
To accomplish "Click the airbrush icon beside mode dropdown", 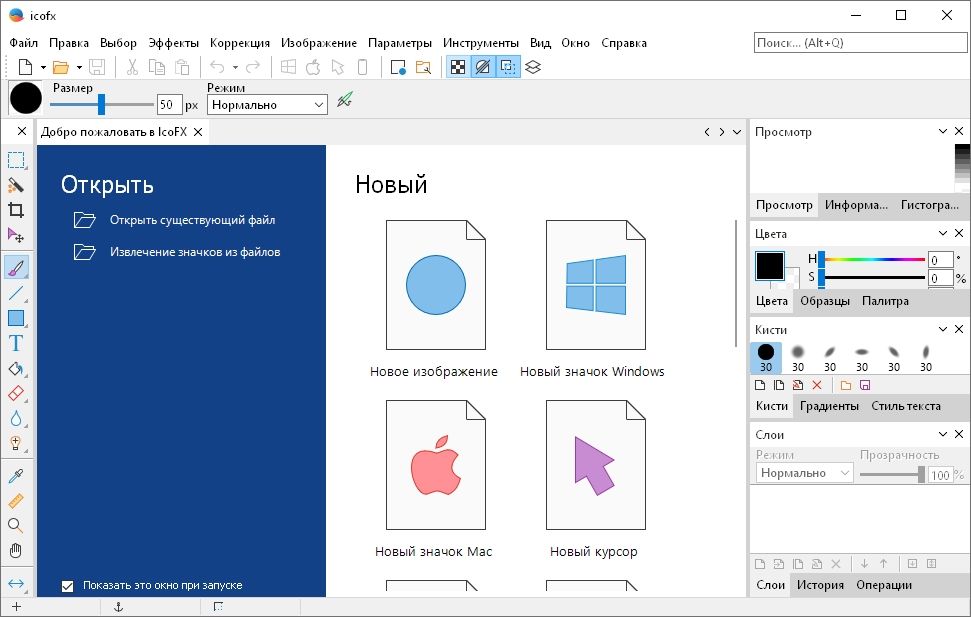I will coord(345,100).
